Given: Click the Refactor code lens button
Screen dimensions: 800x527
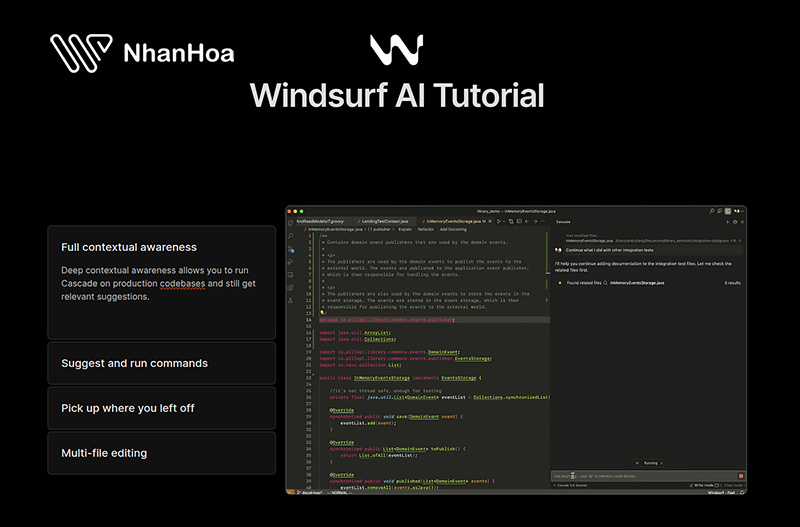Looking at the screenshot, I should coord(426,230).
